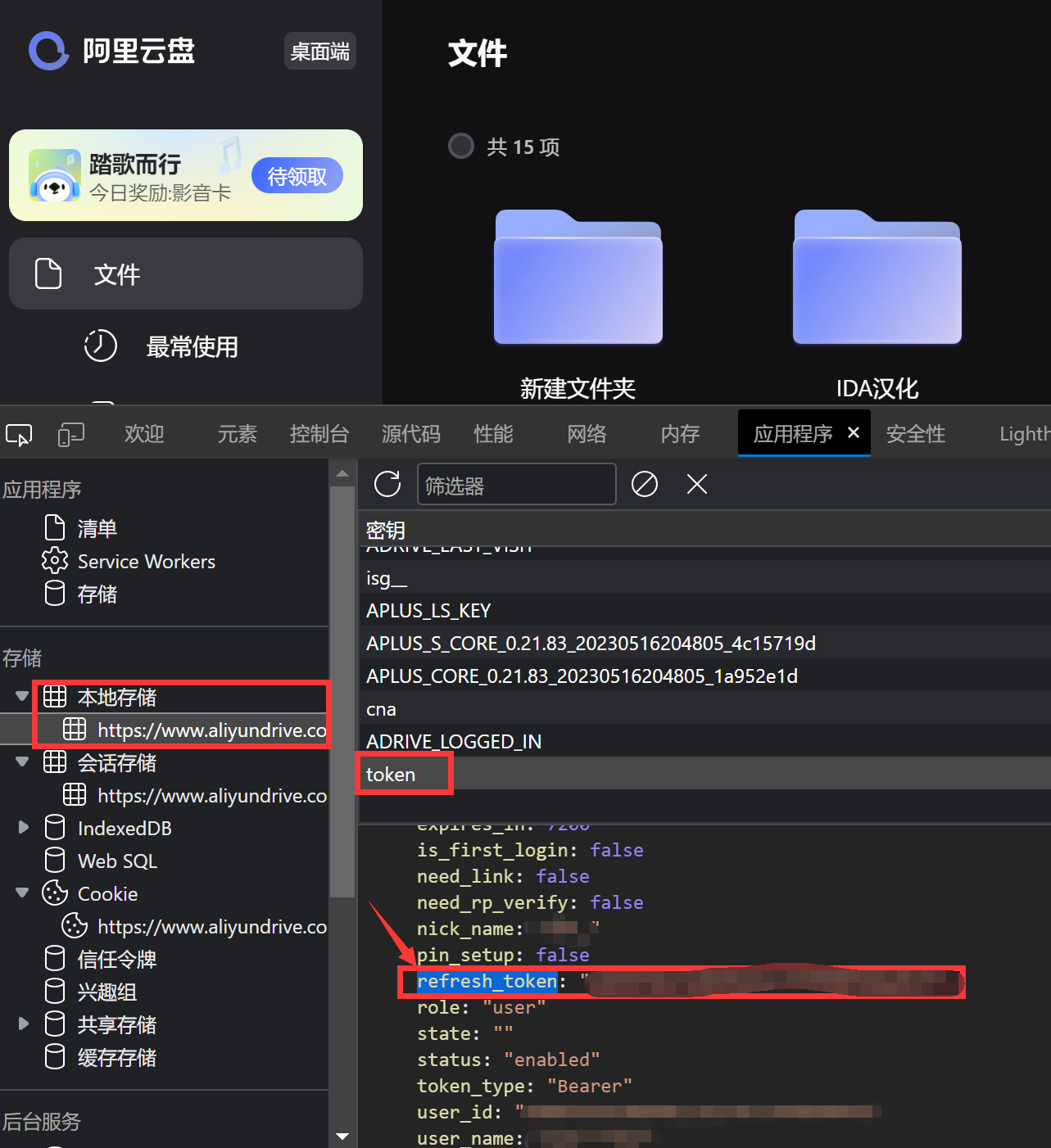Switch to the 安全性 tab
The width and height of the screenshot is (1051, 1148).
(x=916, y=434)
